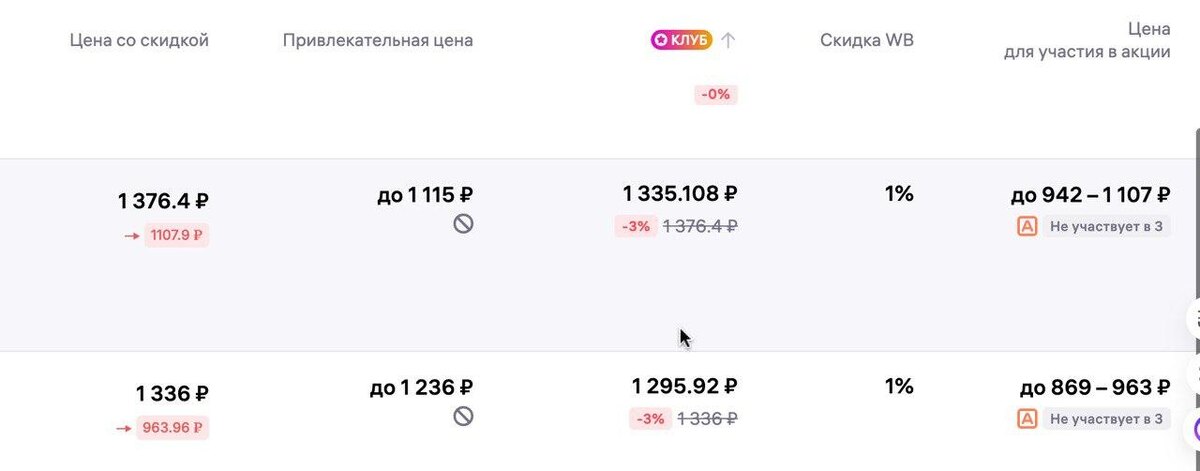Click the Скидка WB column header
Viewport: 1200px width, 471px height.
click(x=867, y=41)
